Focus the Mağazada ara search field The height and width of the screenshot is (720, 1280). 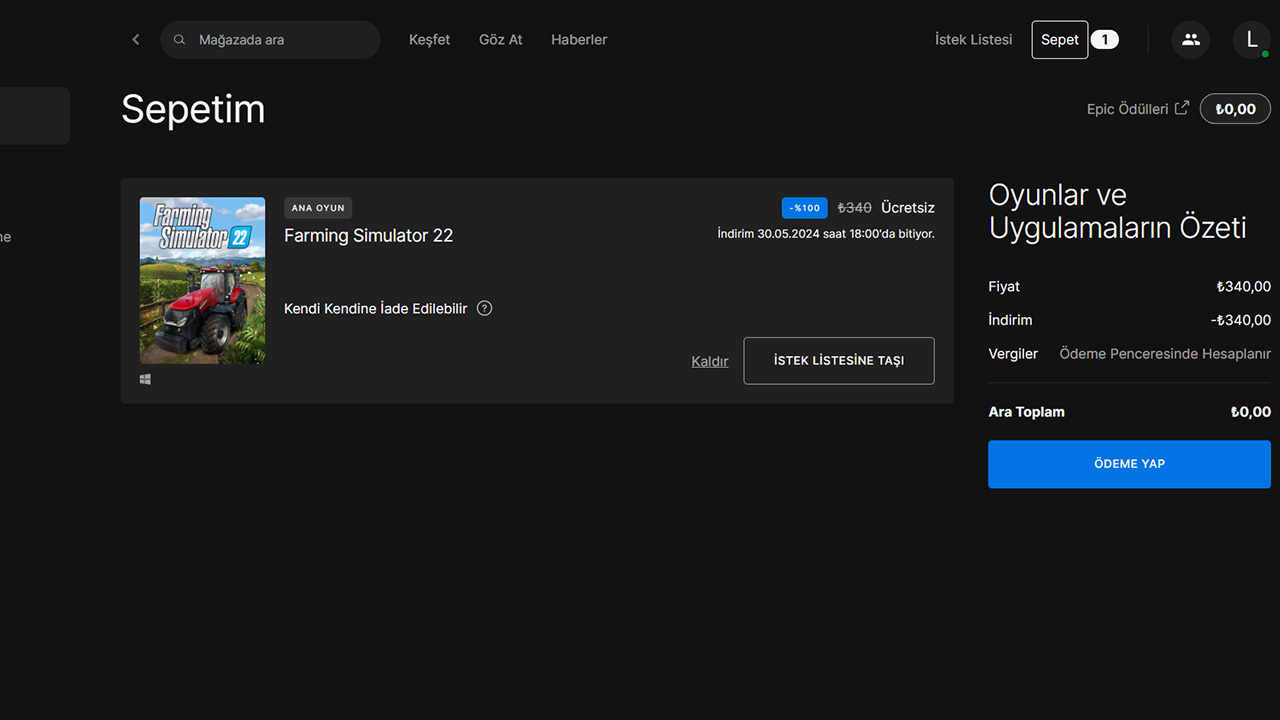pos(270,40)
